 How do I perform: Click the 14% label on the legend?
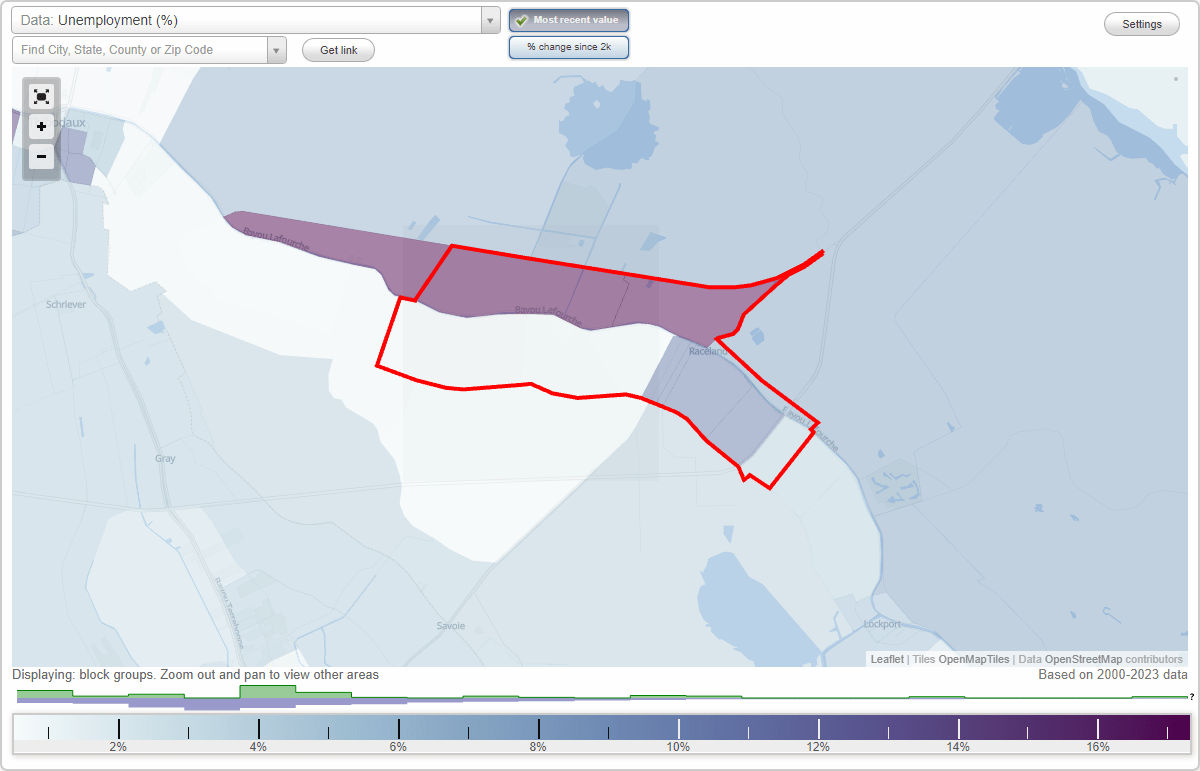(958, 747)
